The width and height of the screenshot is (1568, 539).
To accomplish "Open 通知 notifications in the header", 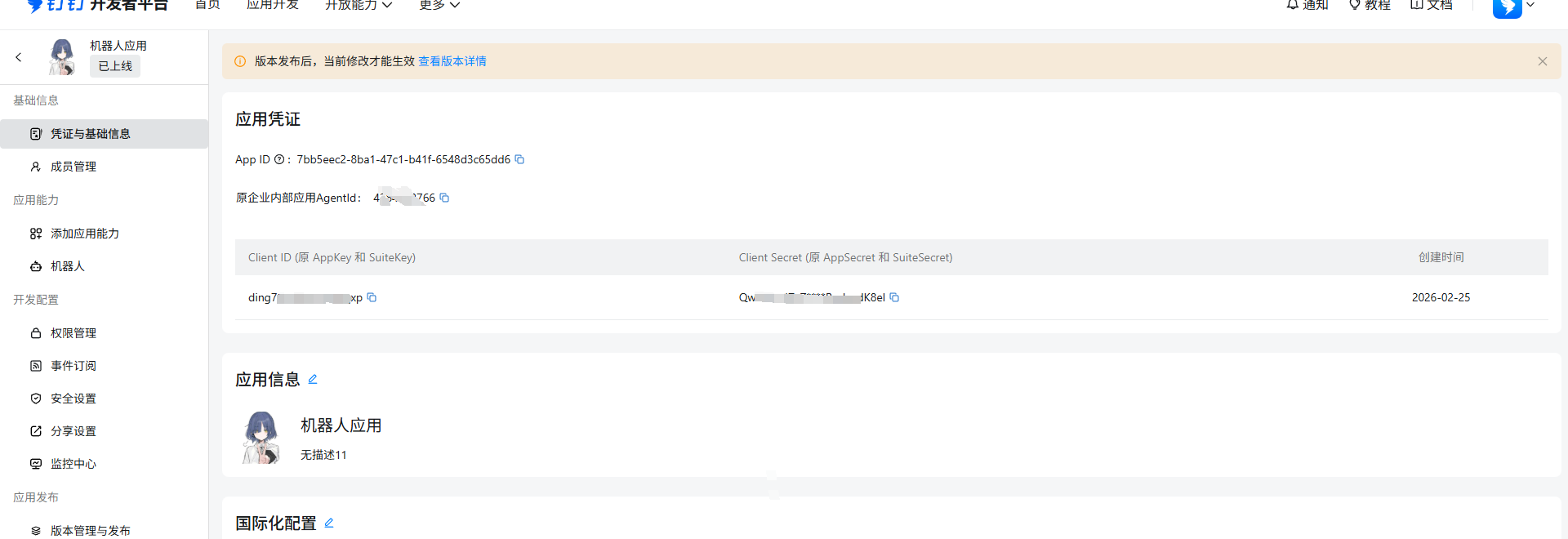I will pyautogui.click(x=1307, y=5).
